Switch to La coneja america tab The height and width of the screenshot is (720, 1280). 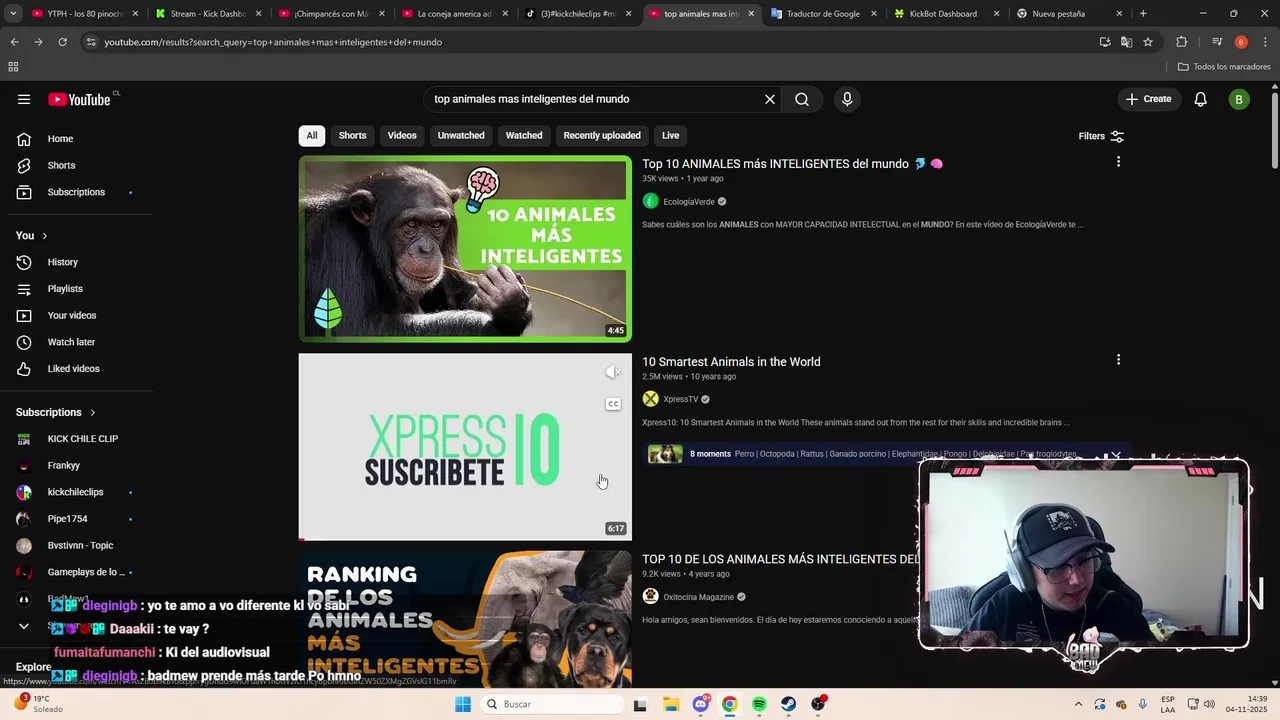point(454,14)
